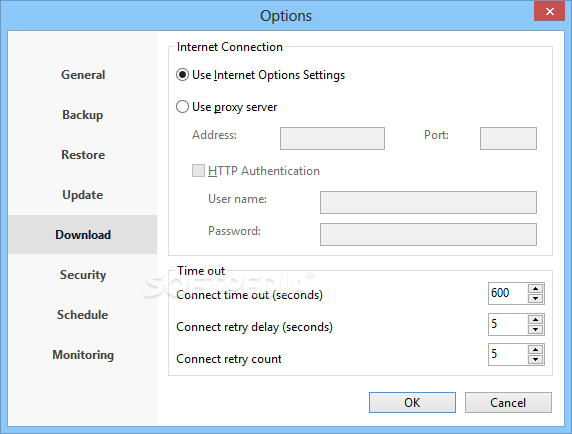Click the Connect time out value field

point(508,293)
